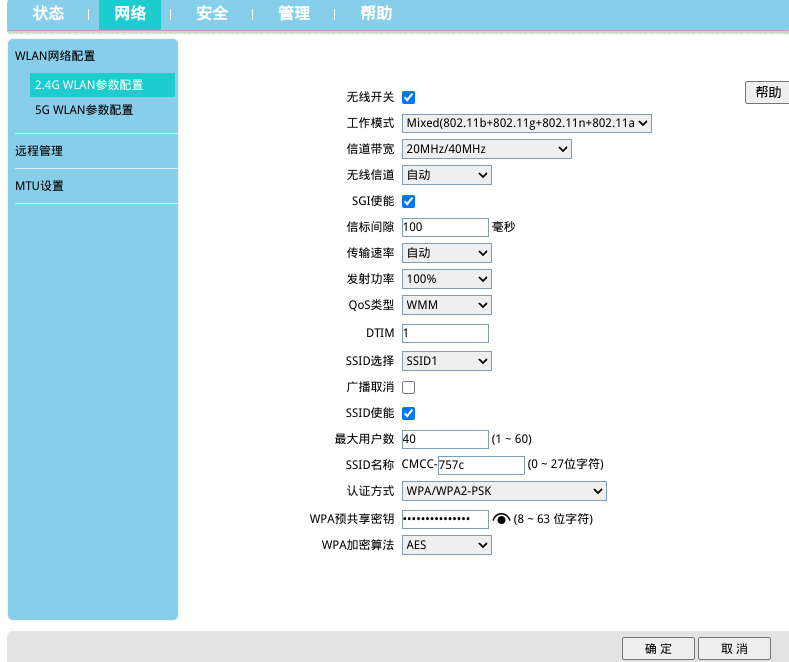This screenshot has width=789, height=662.
Task: Open the 工作模式 dropdown
Action: click(x=527, y=123)
